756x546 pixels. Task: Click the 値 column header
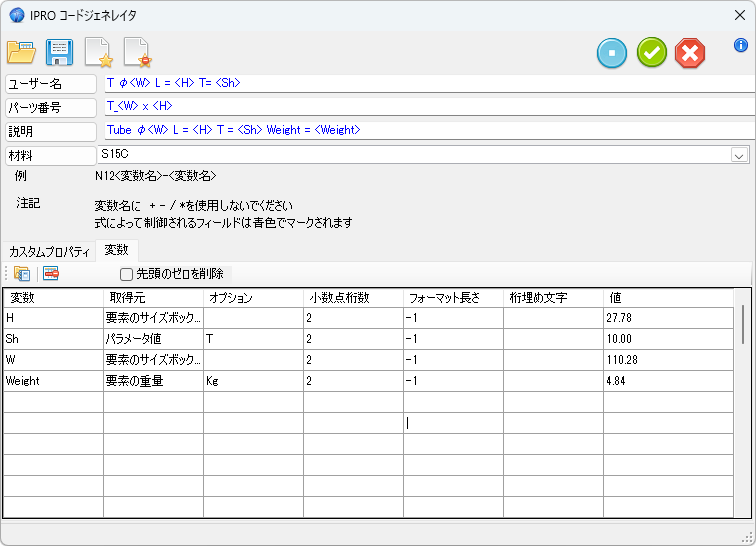[x=669, y=298]
